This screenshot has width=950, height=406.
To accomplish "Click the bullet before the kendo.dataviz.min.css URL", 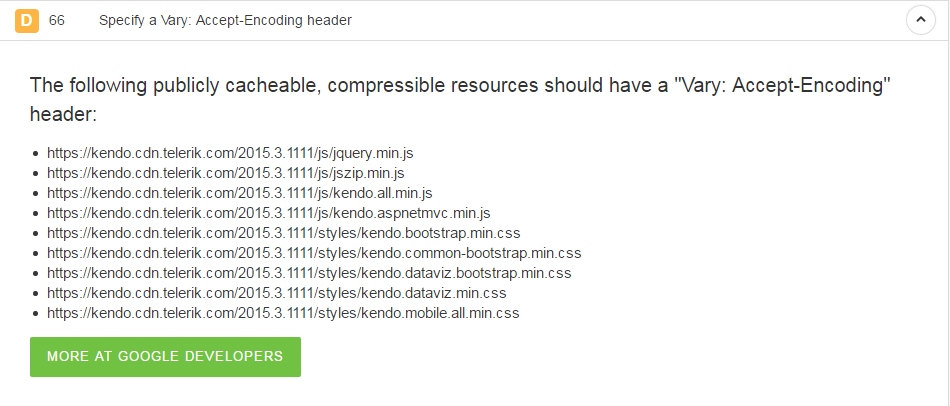I will [36, 294].
